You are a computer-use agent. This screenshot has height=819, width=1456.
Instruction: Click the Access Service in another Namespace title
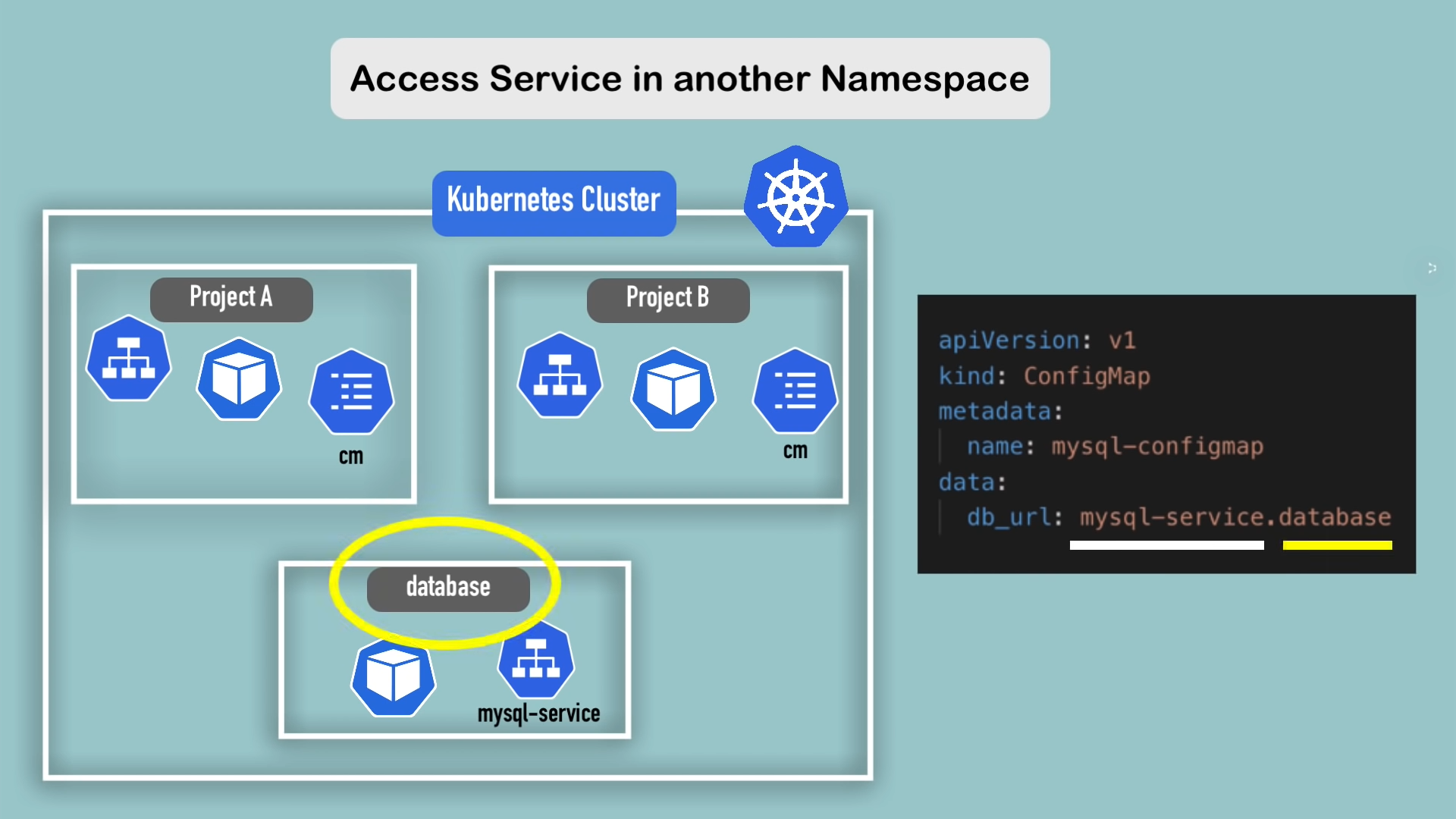(690, 79)
